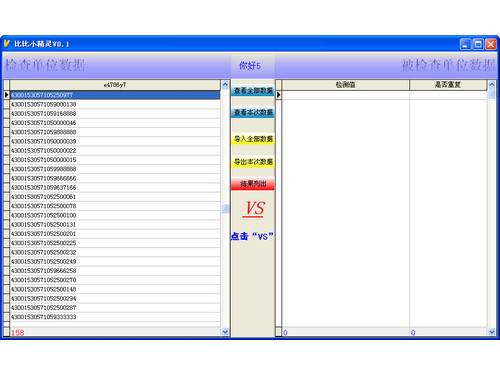
Task: Click right grid scrollbar up arrow
Action: pos(492,85)
